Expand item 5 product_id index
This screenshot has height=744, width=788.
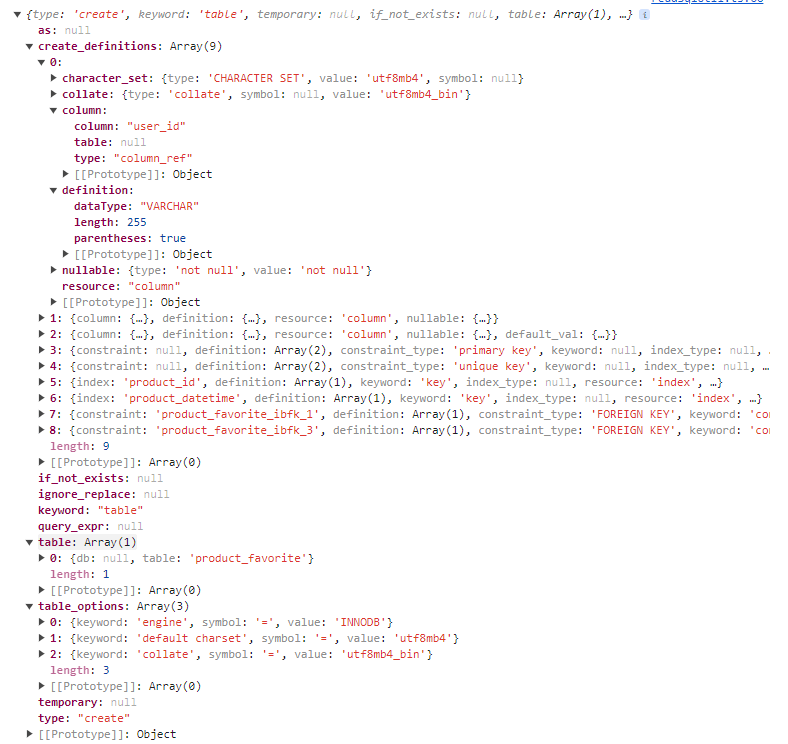42,383
